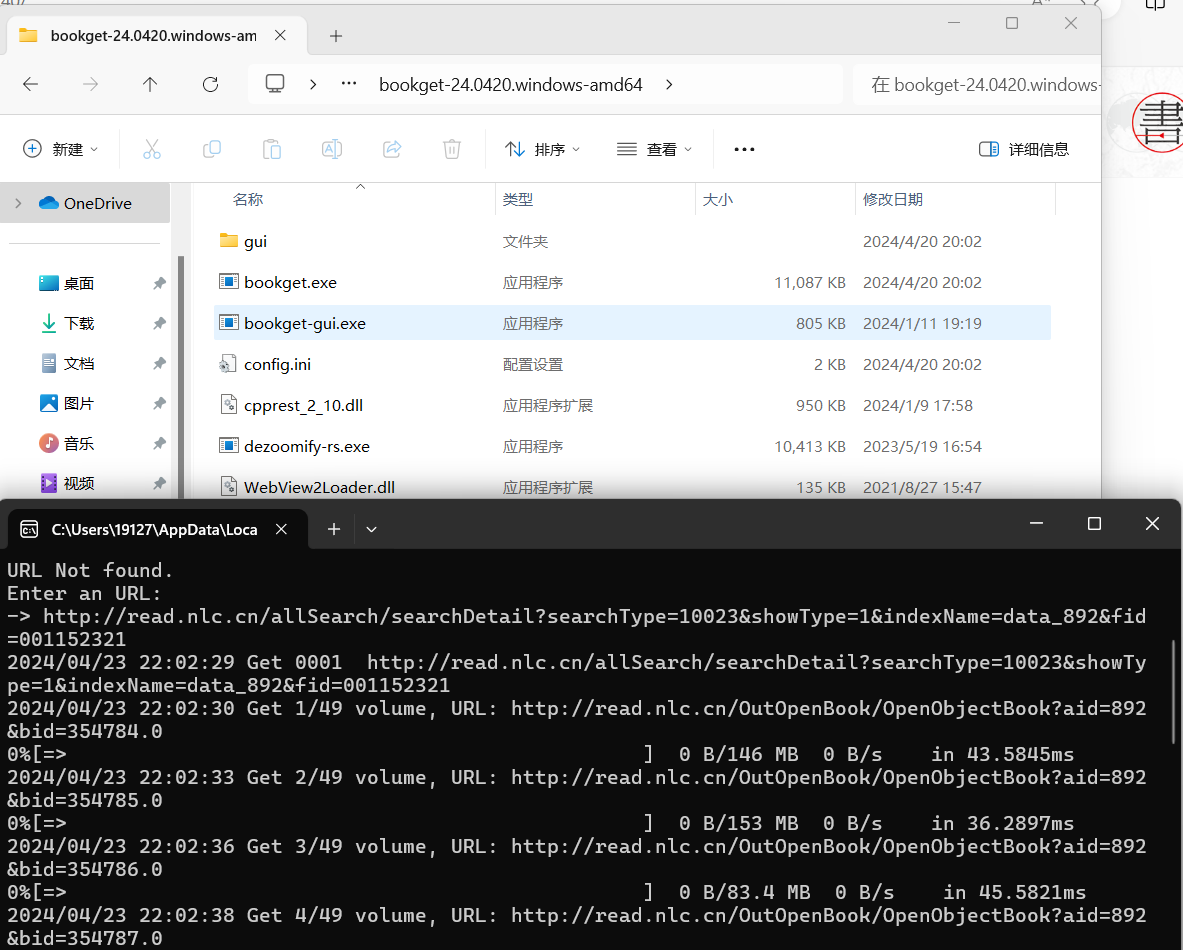Image resolution: width=1183 pixels, height=950 pixels.
Task: Open the 查看 view dropdown
Action: point(655,149)
